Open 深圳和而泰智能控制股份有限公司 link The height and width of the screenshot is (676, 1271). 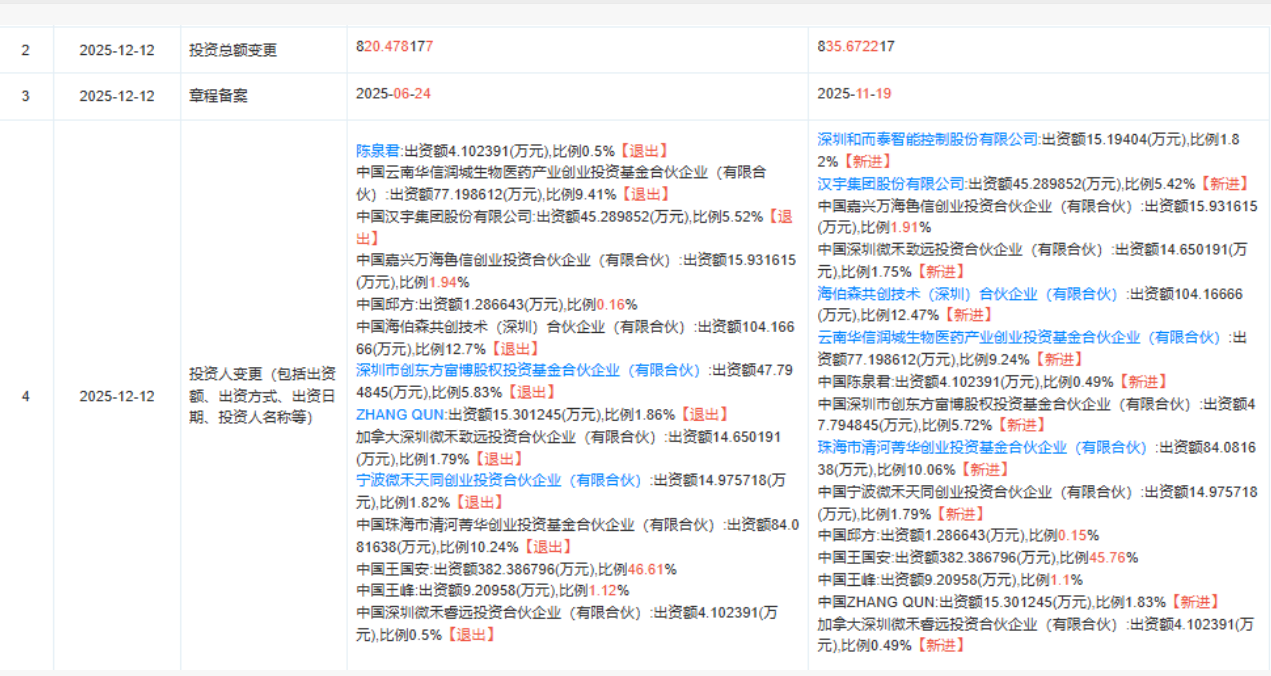coord(928,139)
